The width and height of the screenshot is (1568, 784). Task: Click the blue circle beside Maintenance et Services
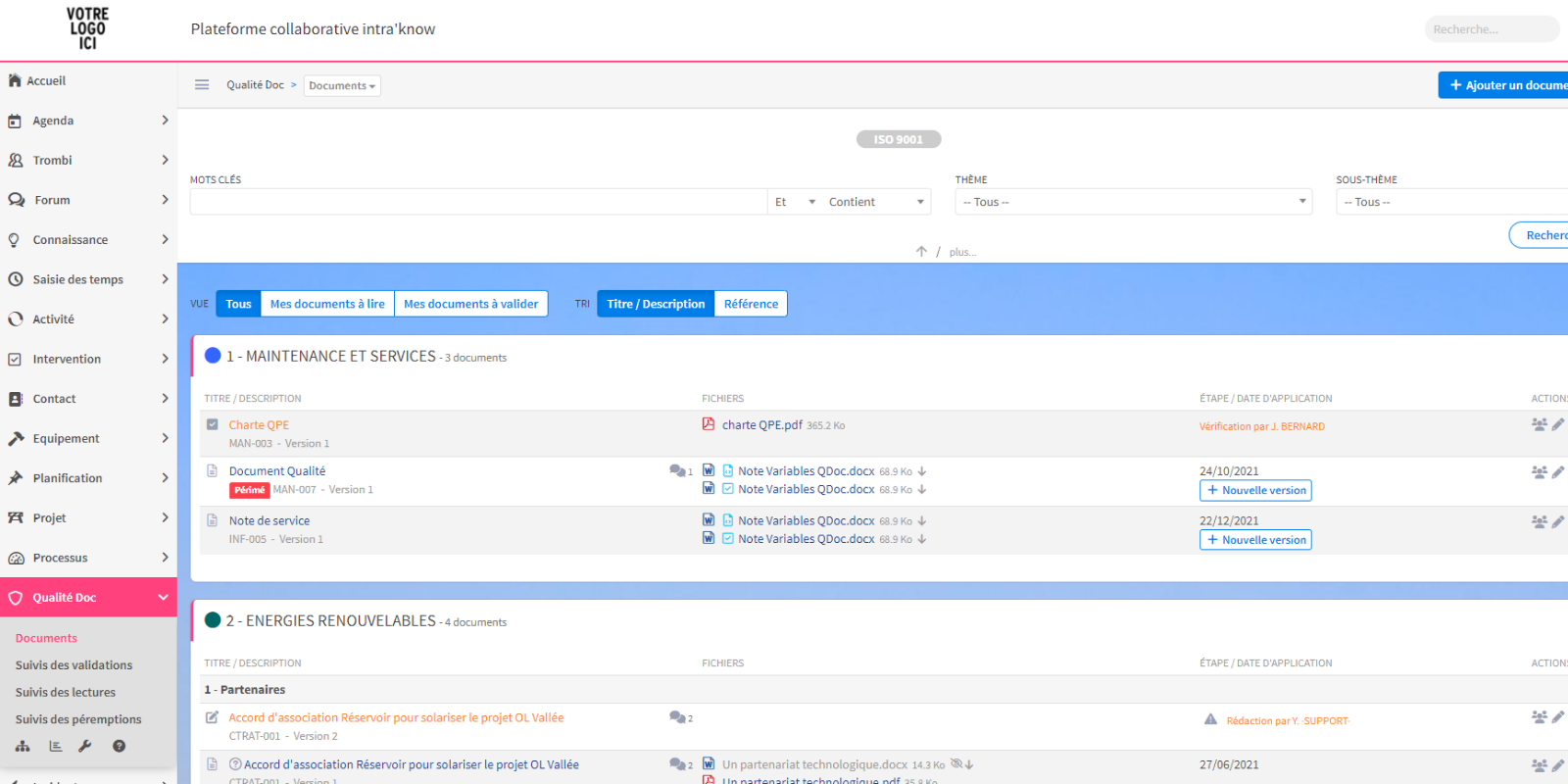tap(213, 356)
